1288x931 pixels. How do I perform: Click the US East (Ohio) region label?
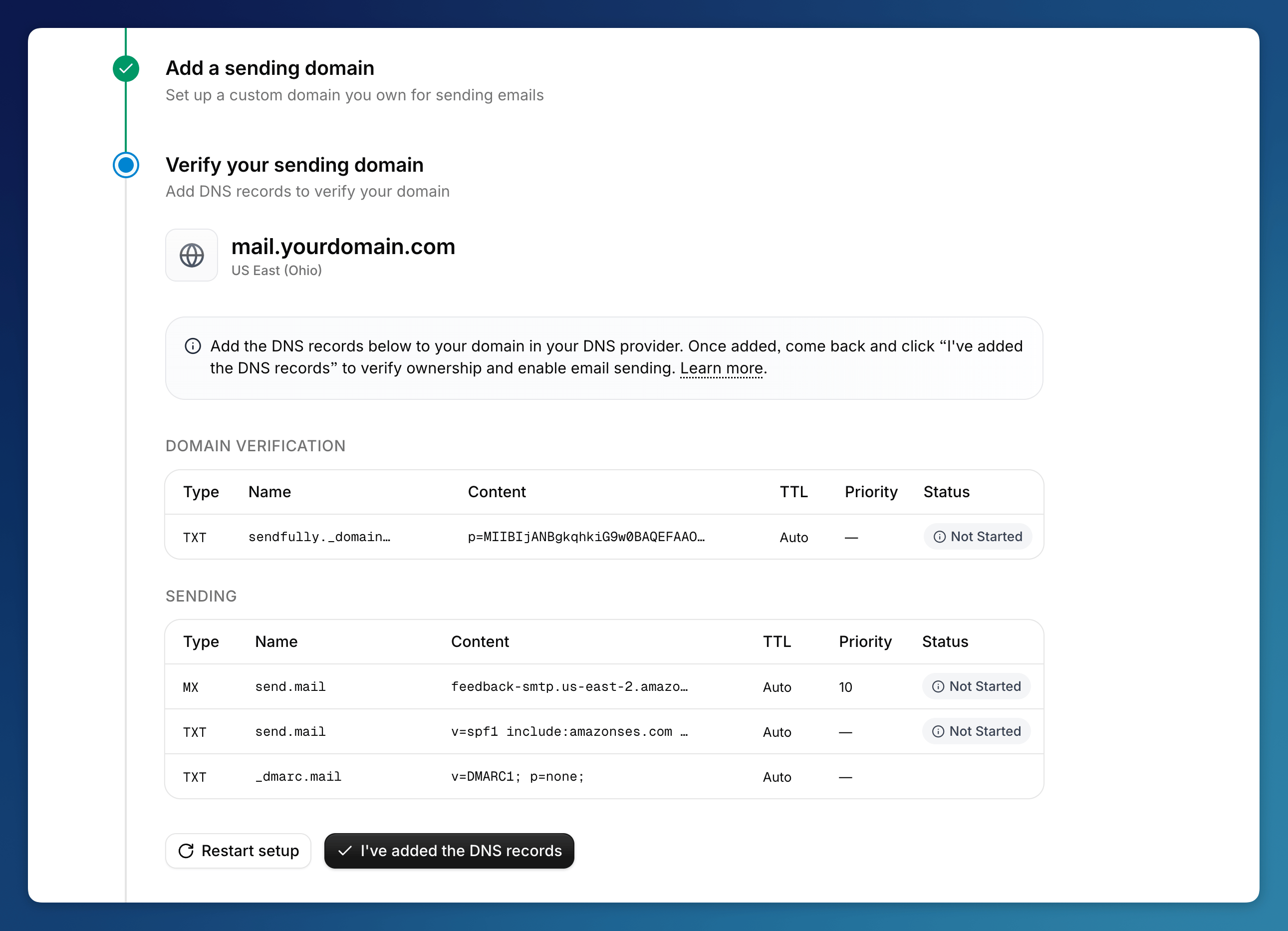[x=276, y=271]
